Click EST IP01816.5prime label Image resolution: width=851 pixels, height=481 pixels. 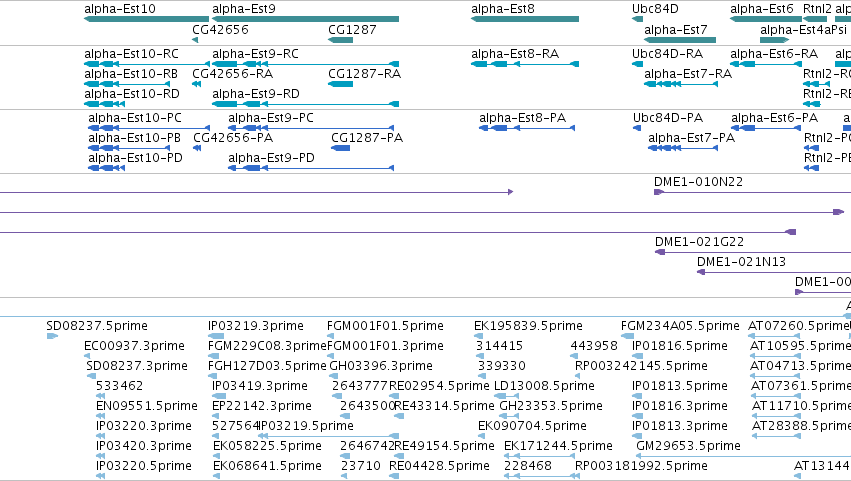point(679,346)
